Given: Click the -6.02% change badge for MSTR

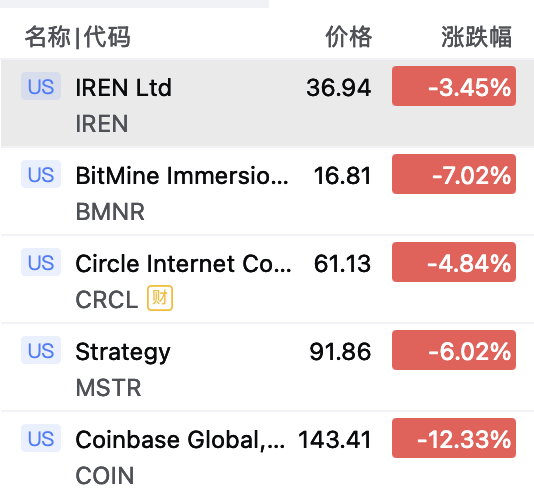Looking at the screenshot, I should click(454, 350).
